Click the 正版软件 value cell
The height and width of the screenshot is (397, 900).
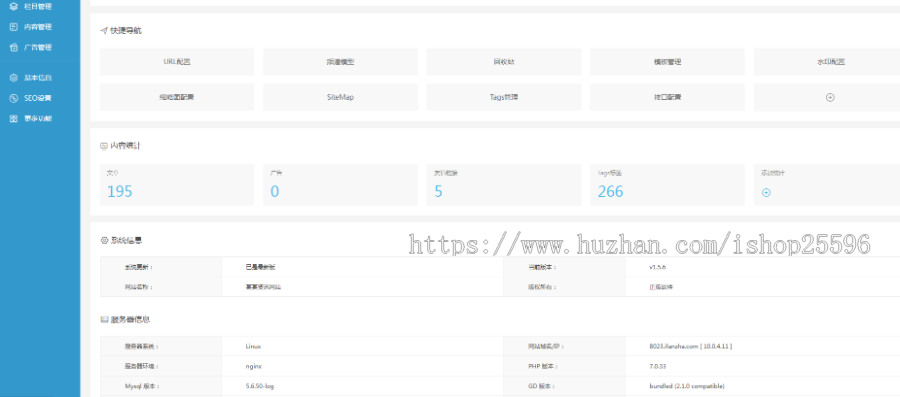click(x=763, y=287)
